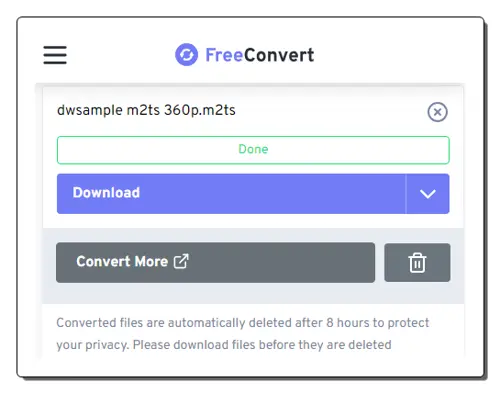Click the purple "Free" part of the logo

[x=224, y=55]
